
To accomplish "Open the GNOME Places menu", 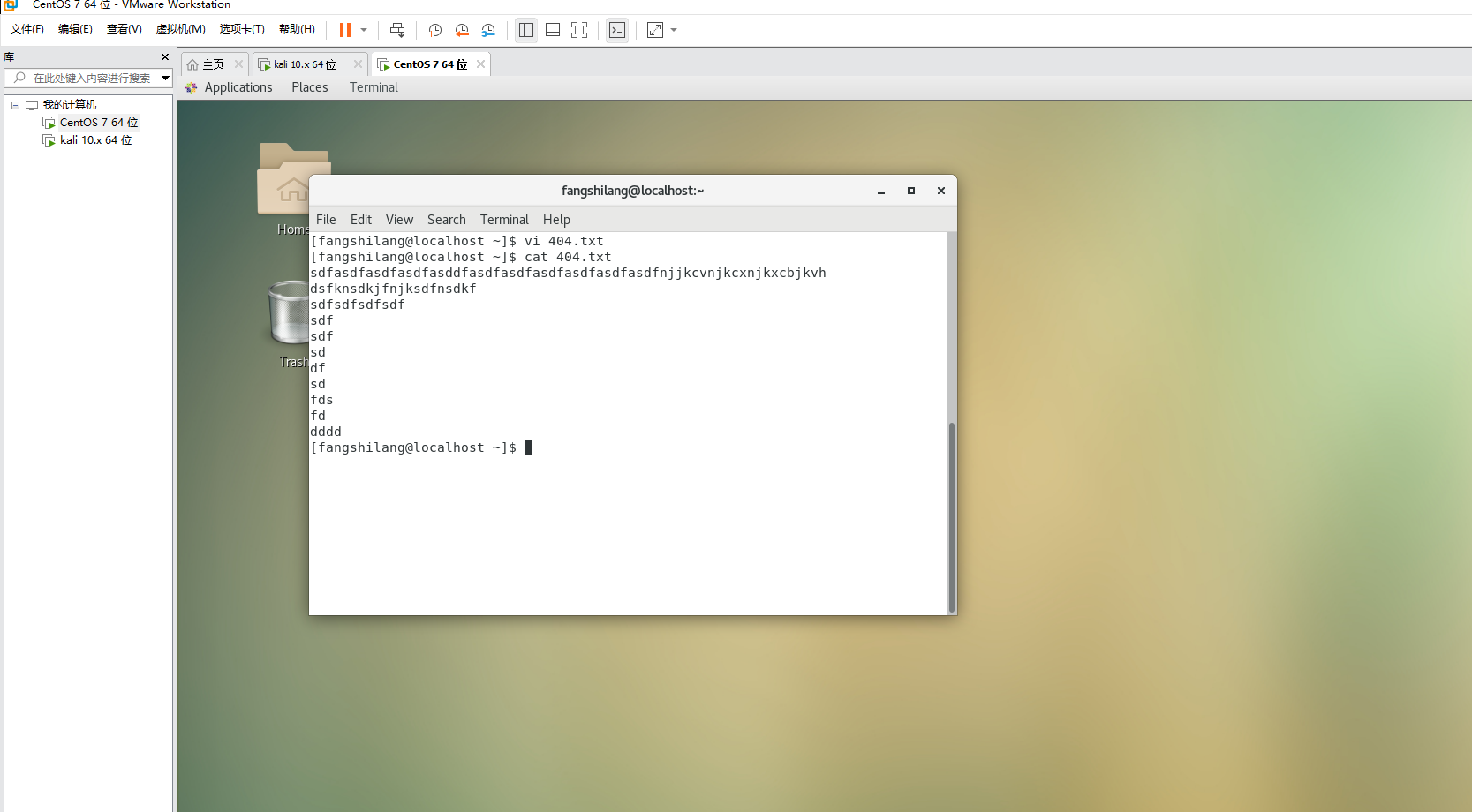I will coord(310,87).
